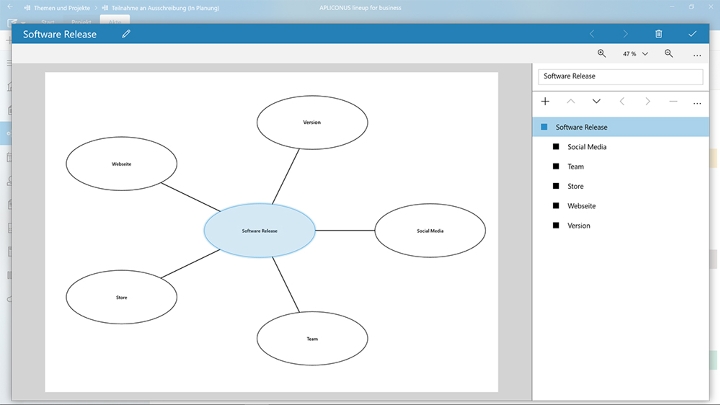Viewport: 720px width, 405px height.
Task: Move selected node up in the outline
Action: [x=571, y=101]
